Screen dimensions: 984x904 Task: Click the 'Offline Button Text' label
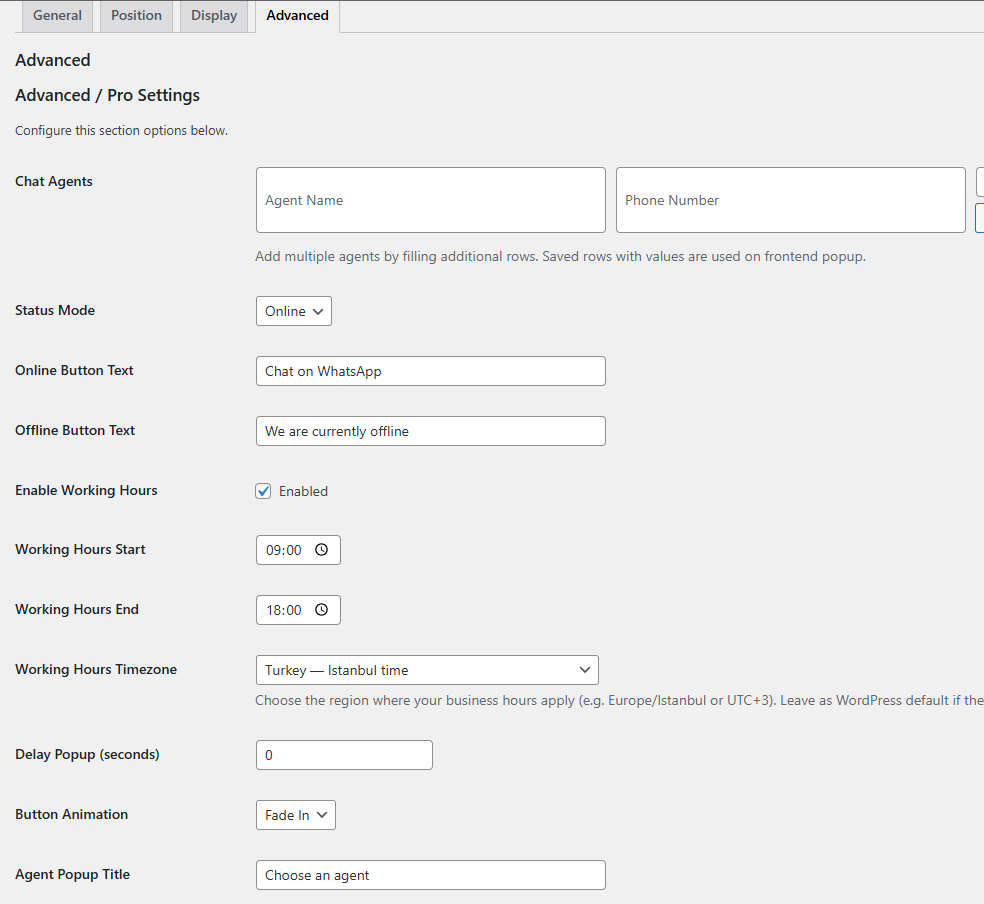click(x=75, y=430)
